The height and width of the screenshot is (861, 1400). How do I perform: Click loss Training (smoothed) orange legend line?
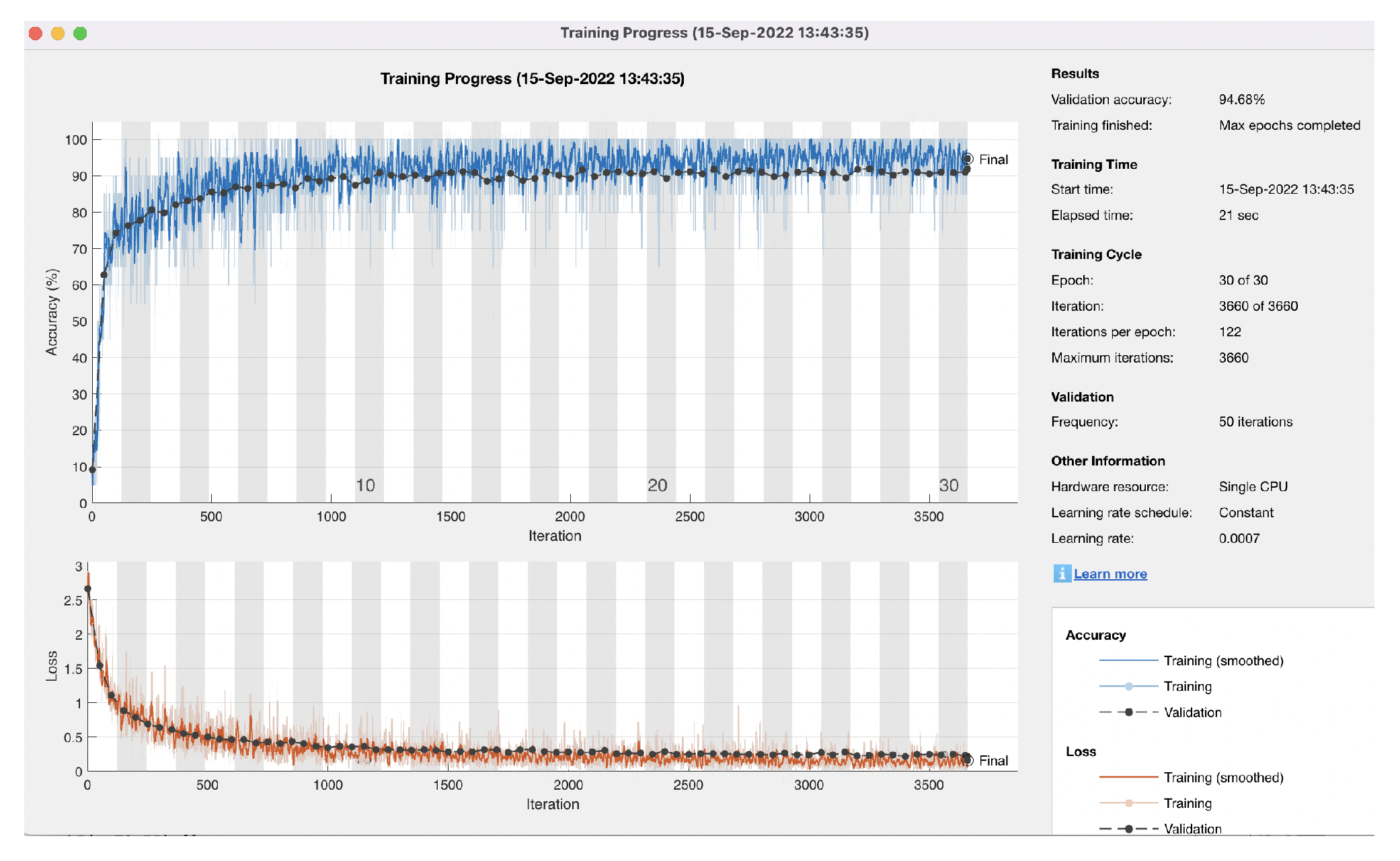pos(1128,777)
